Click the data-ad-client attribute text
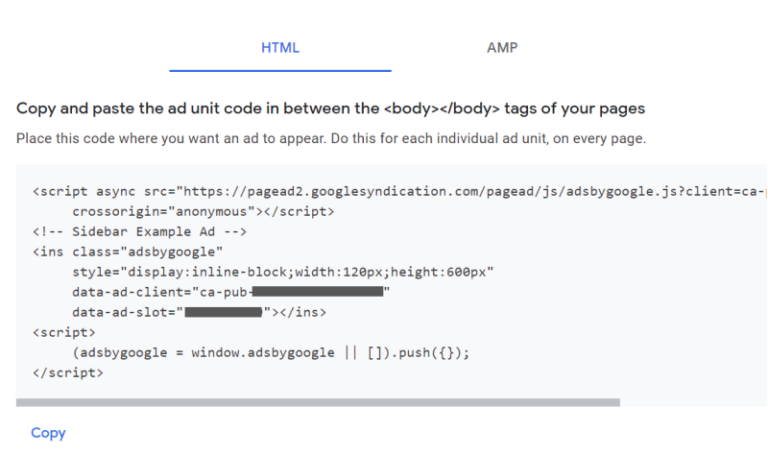The width and height of the screenshot is (768, 455). 125,291
